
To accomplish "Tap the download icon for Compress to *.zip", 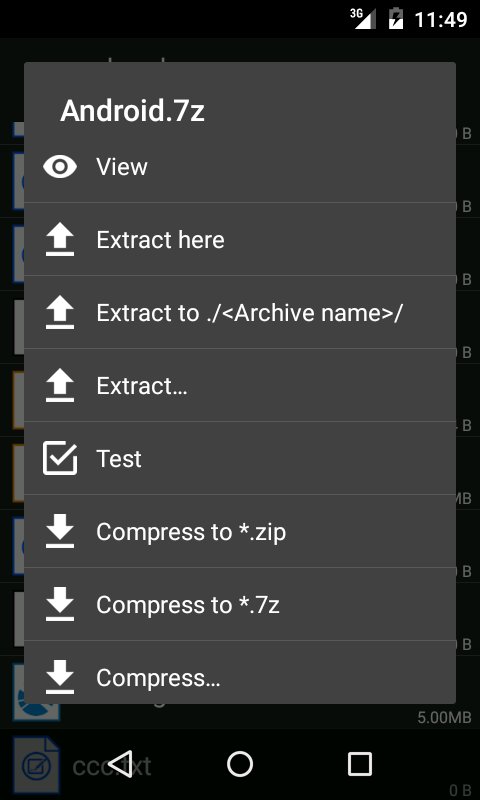I will coord(60,531).
